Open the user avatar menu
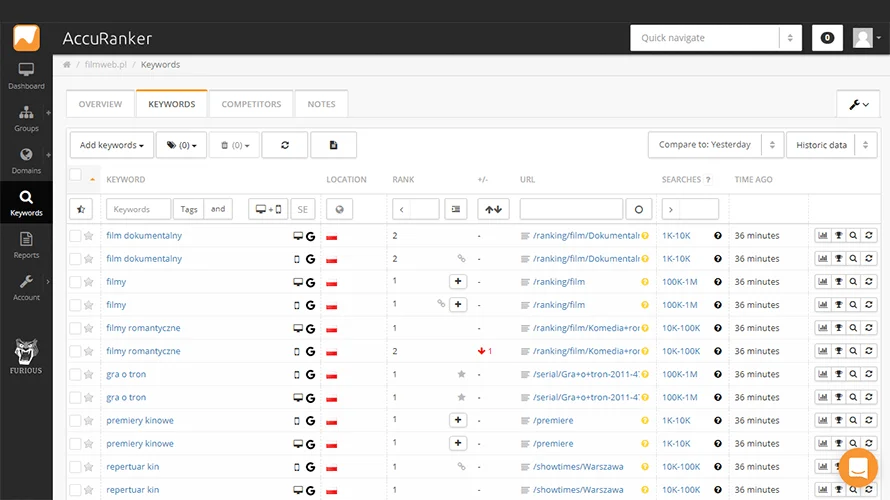The width and height of the screenshot is (890, 500). 866,38
